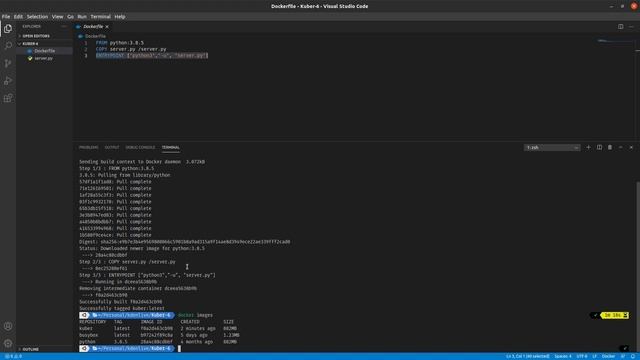Click 'Successfully tagged kuber:latest' terminal line
640x360 pixels.
[122, 309]
